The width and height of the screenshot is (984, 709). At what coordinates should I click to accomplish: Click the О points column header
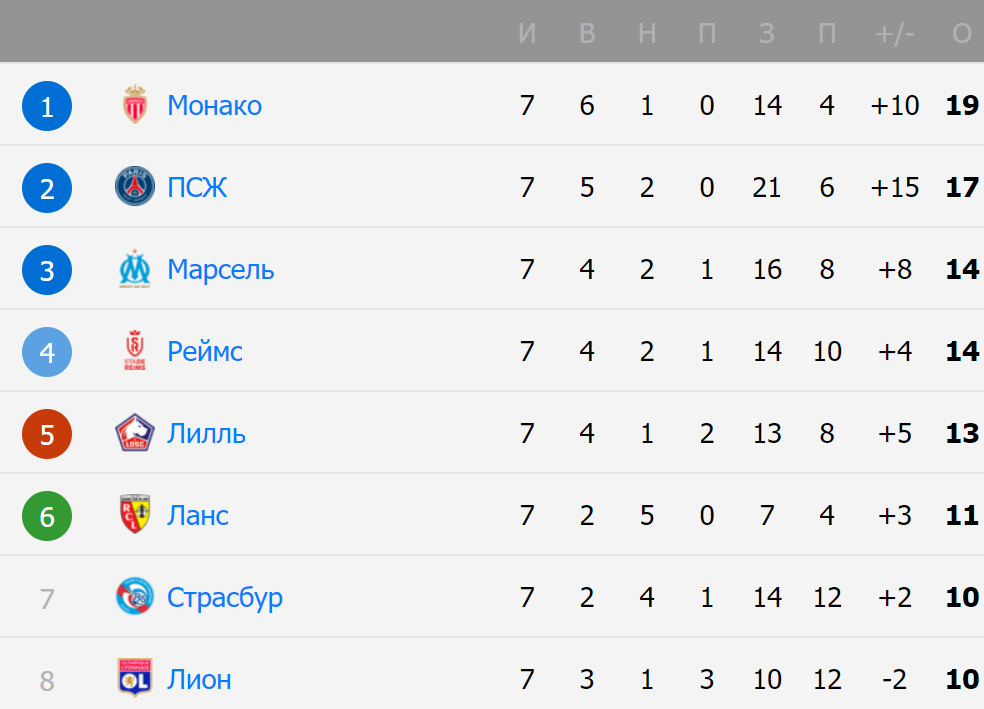962,33
